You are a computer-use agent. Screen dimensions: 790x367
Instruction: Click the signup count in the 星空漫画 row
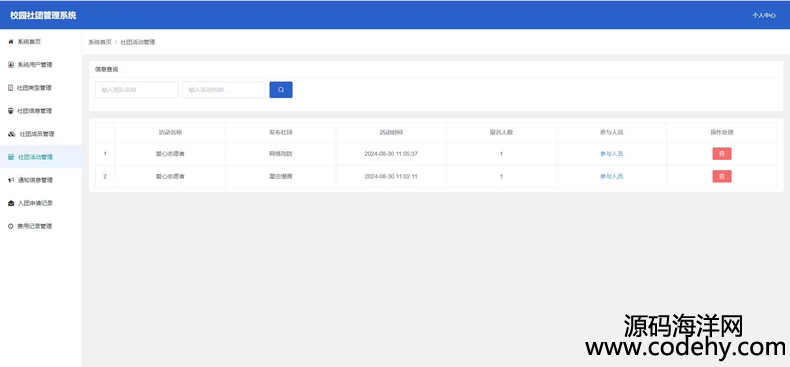[x=501, y=176]
